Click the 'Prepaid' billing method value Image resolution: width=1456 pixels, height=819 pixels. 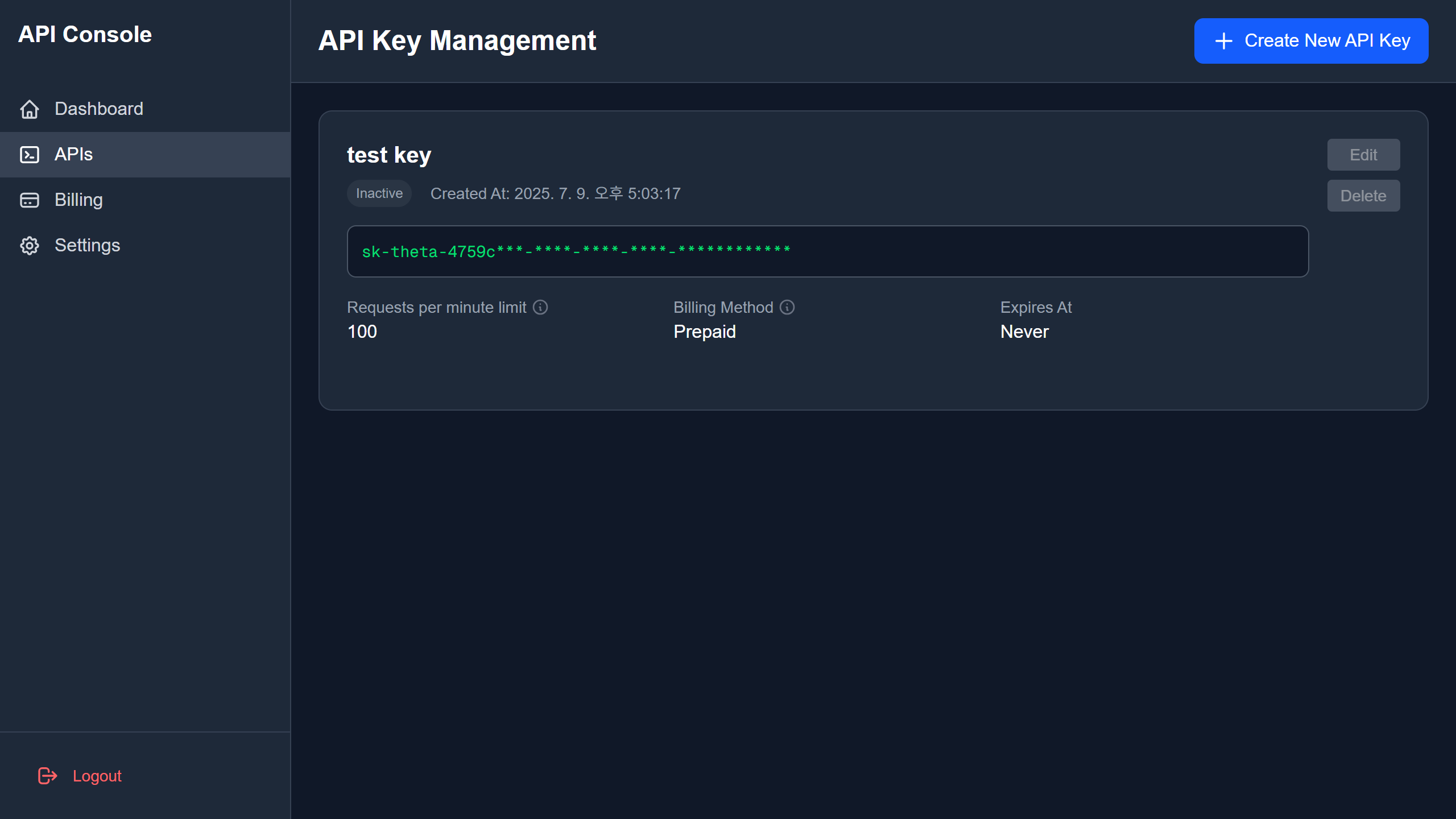coord(705,332)
